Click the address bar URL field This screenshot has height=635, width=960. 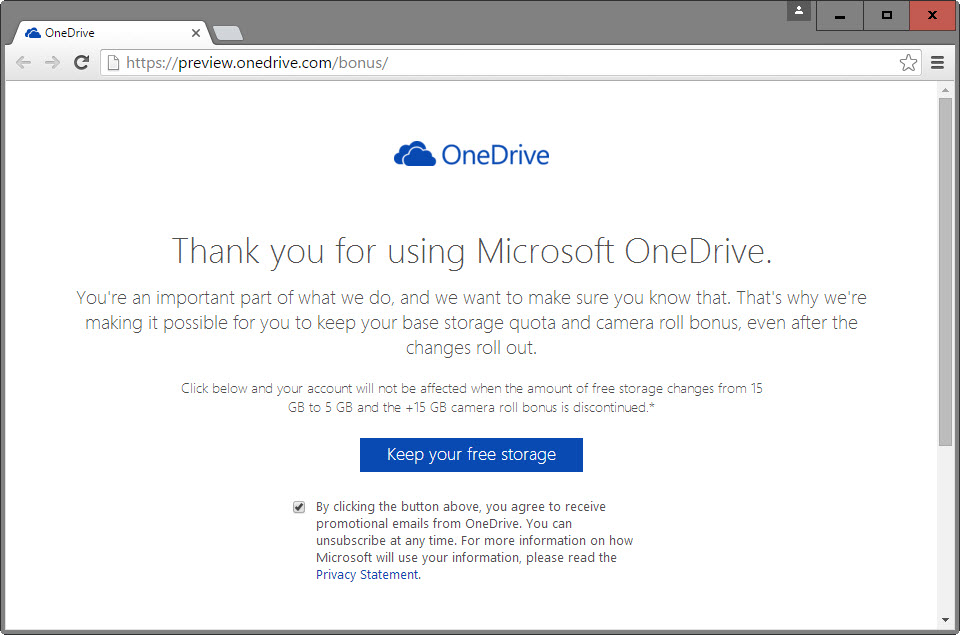[x=511, y=62]
